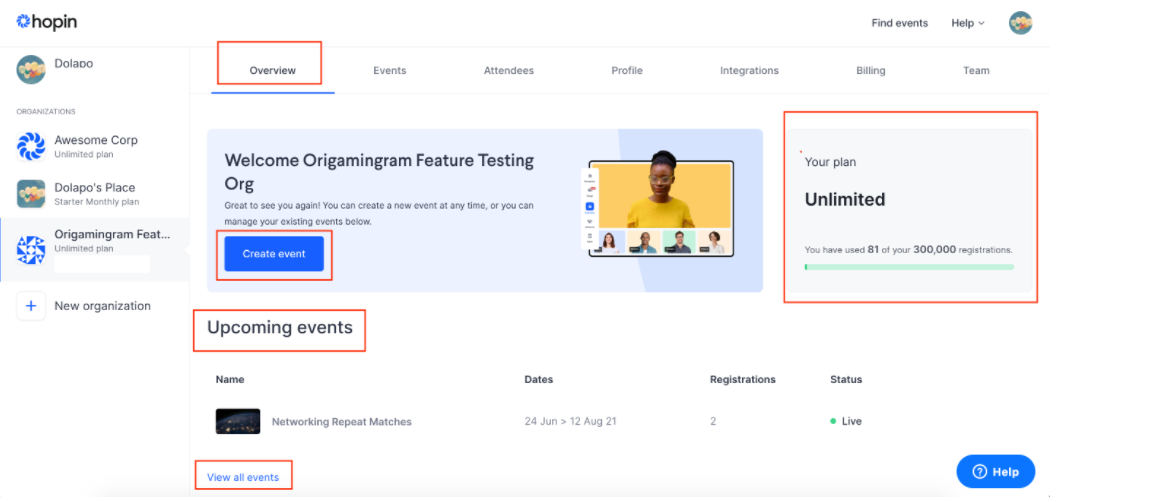The image size is (1163, 502).
Task: Click Find events in header
Action: (x=899, y=23)
